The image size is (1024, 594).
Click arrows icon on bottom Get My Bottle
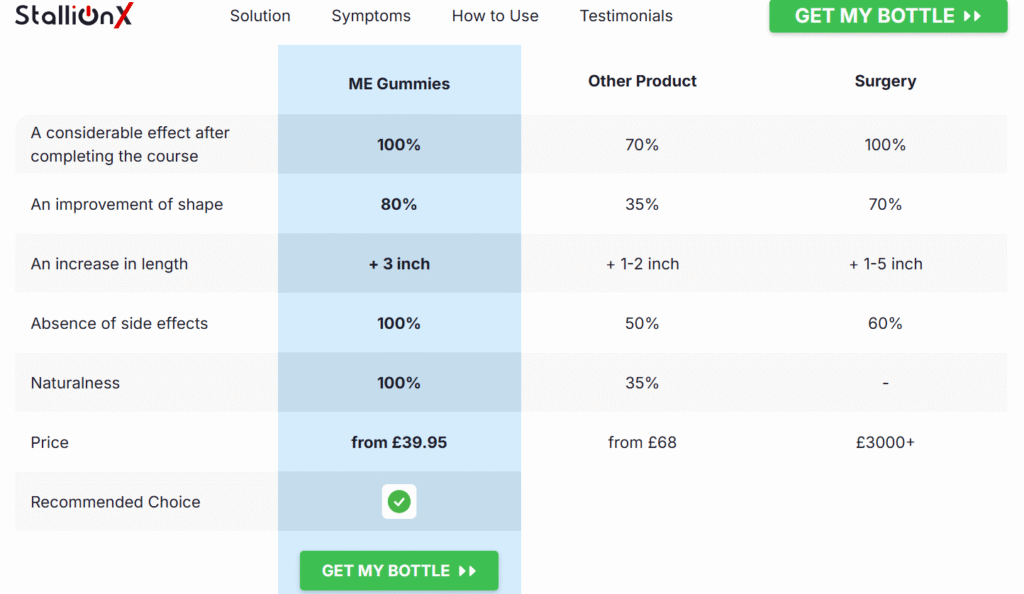coord(468,571)
